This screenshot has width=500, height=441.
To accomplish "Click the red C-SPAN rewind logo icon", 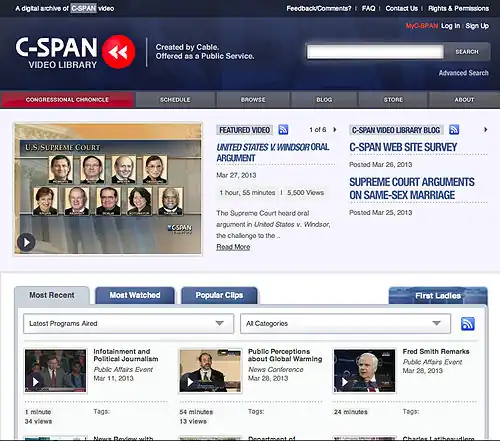I will (118, 52).
